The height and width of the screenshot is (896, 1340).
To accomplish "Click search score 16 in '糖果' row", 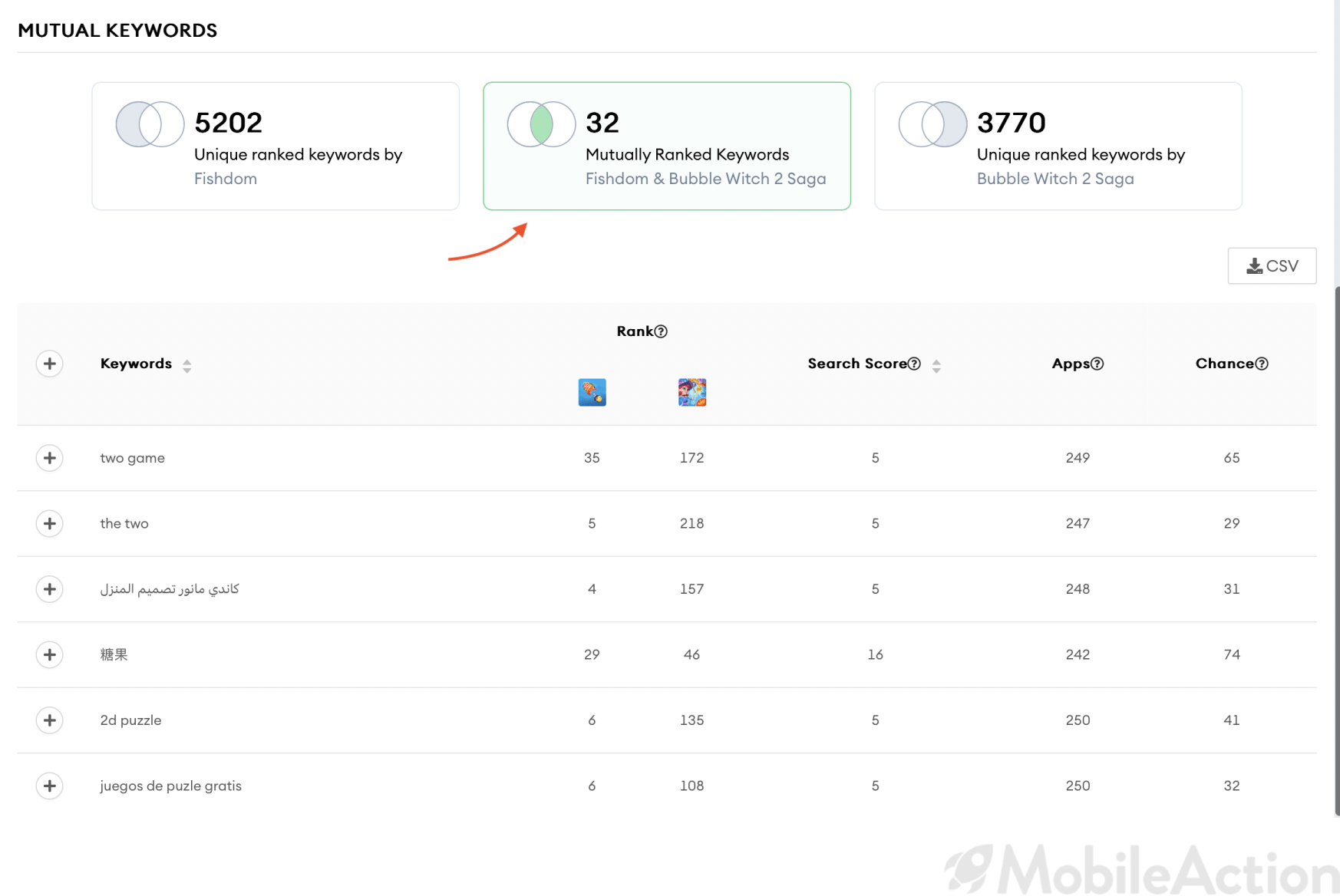I will (875, 654).
